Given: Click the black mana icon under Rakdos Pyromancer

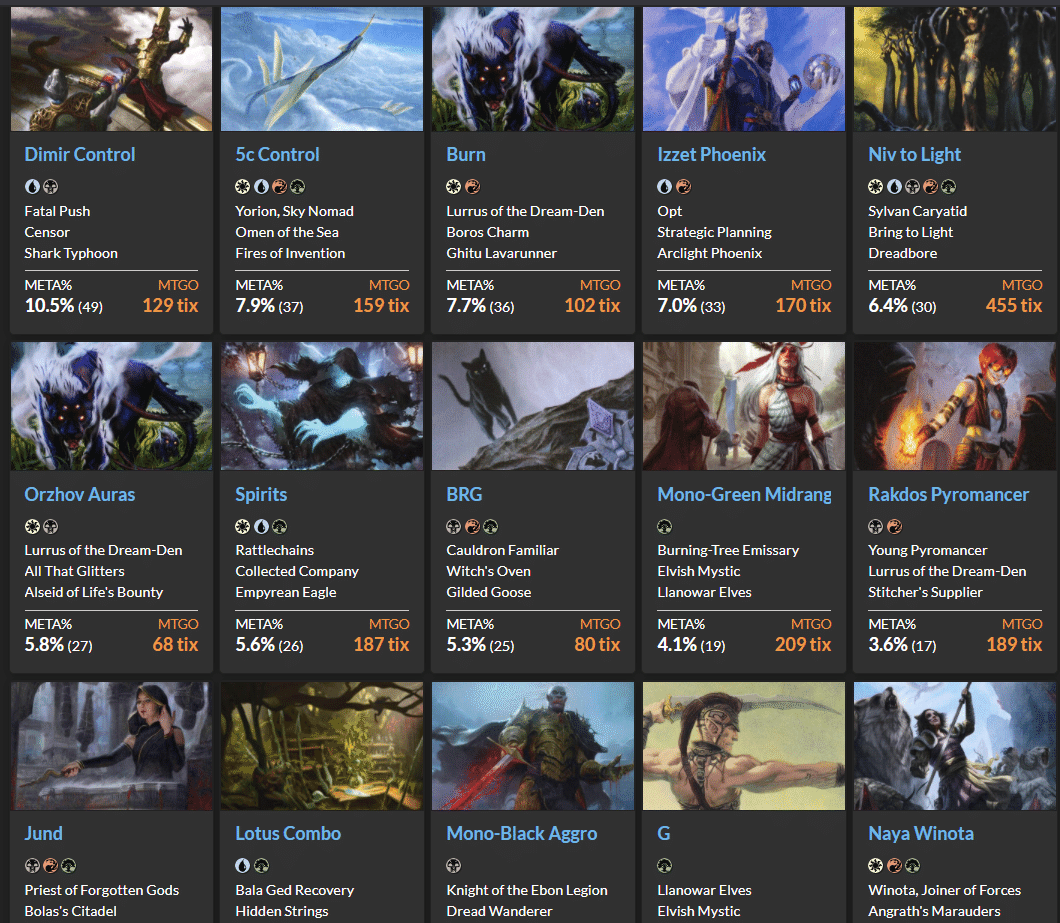Looking at the screenshot, I should coord(875,527).
